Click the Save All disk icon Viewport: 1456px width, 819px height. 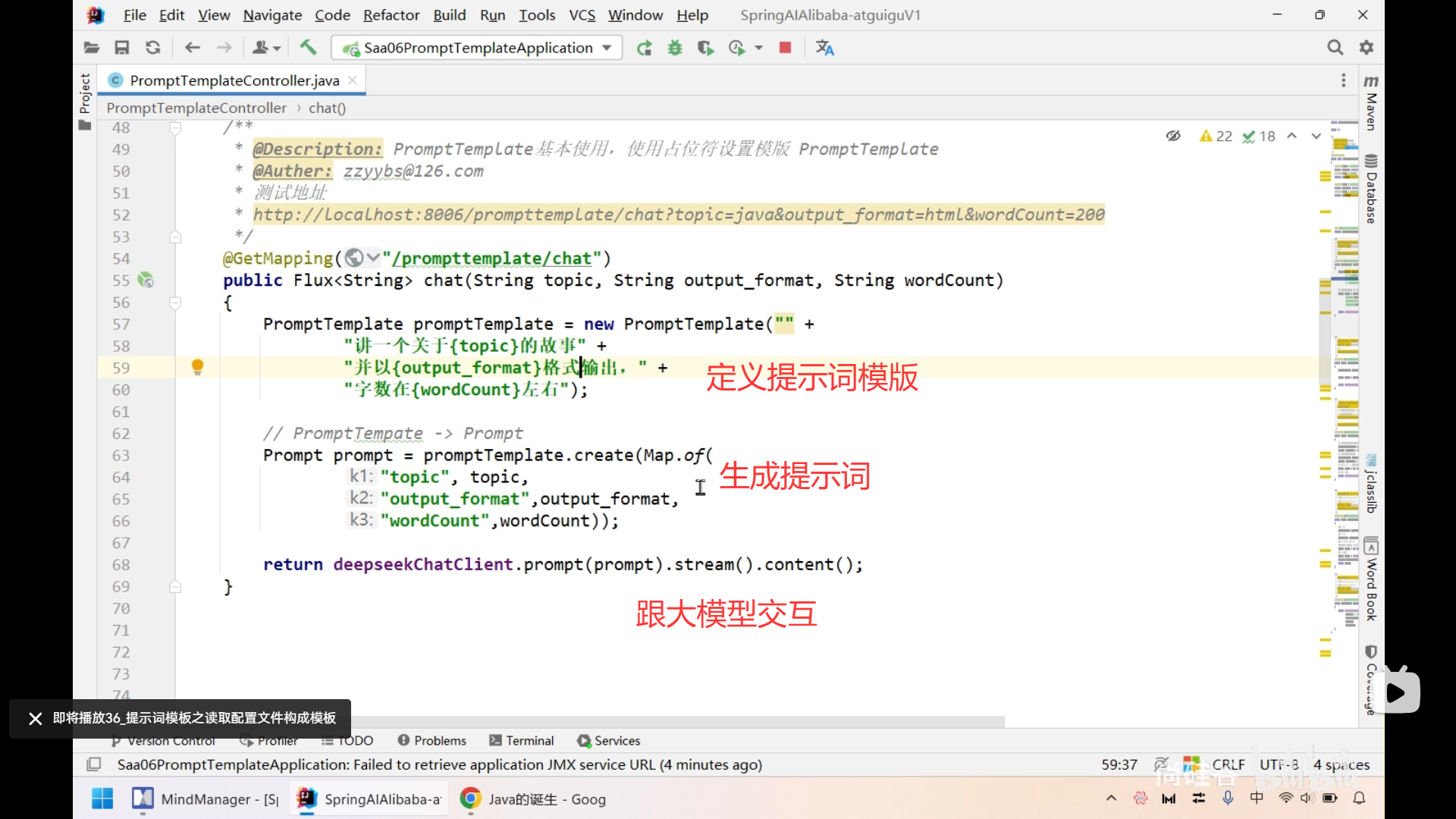(x=121, y=48)
